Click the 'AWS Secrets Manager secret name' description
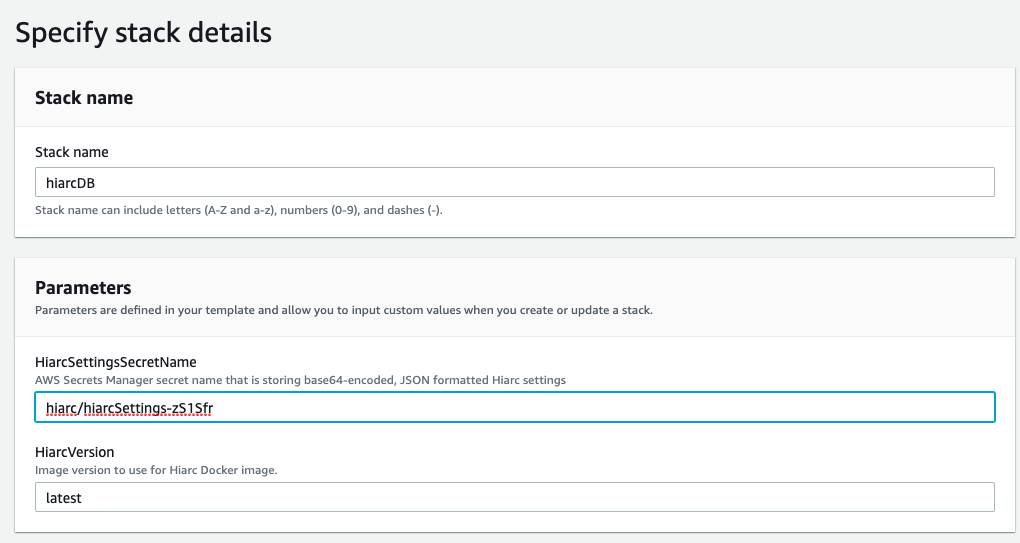 301,380
